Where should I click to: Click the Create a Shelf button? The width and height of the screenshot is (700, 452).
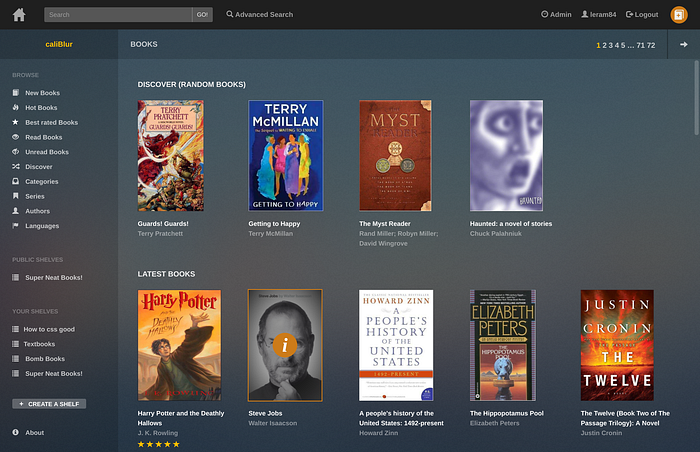tap(49, 404)
